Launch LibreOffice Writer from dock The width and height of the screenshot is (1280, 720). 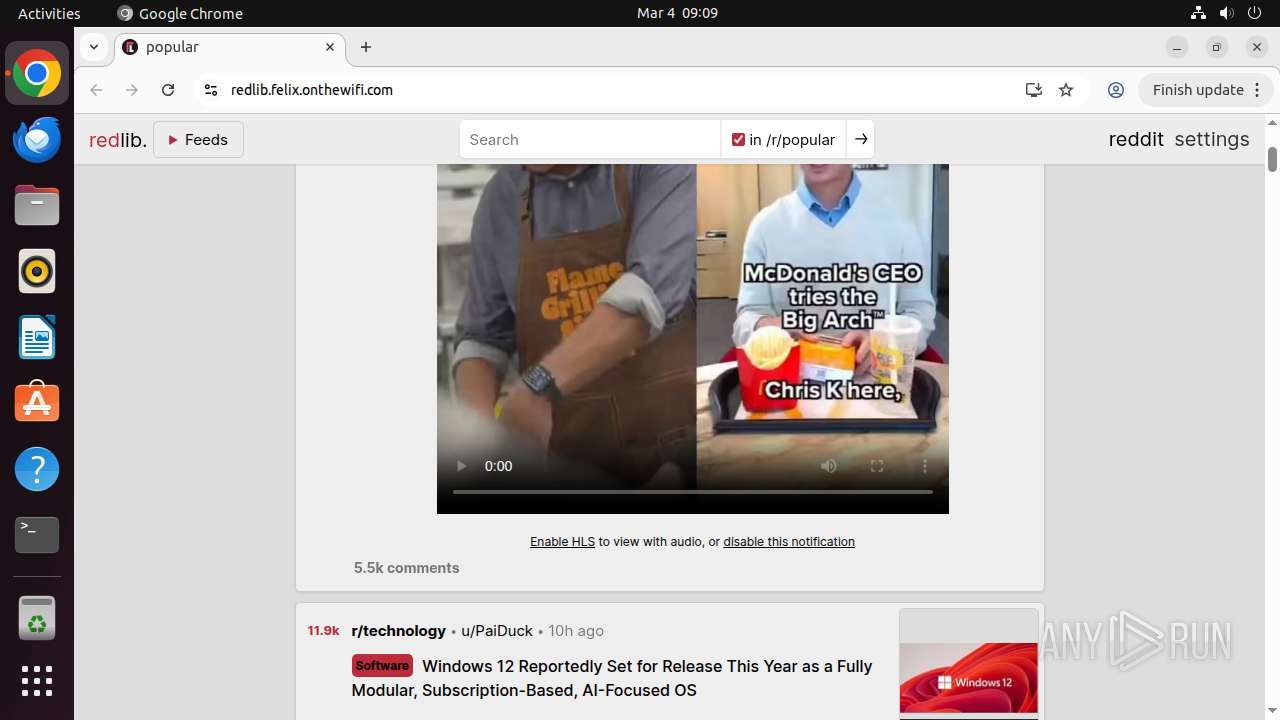(37, 338)
